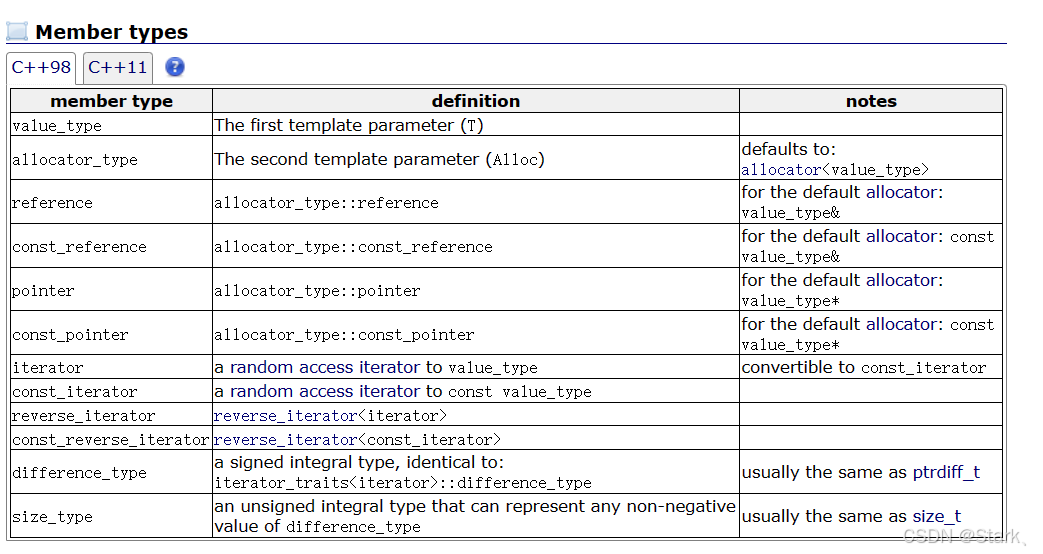The width and height of the screenshot is (1043, 554).
Task: Open allocator link in const_pointer row notes
Action: coord(901,324)
